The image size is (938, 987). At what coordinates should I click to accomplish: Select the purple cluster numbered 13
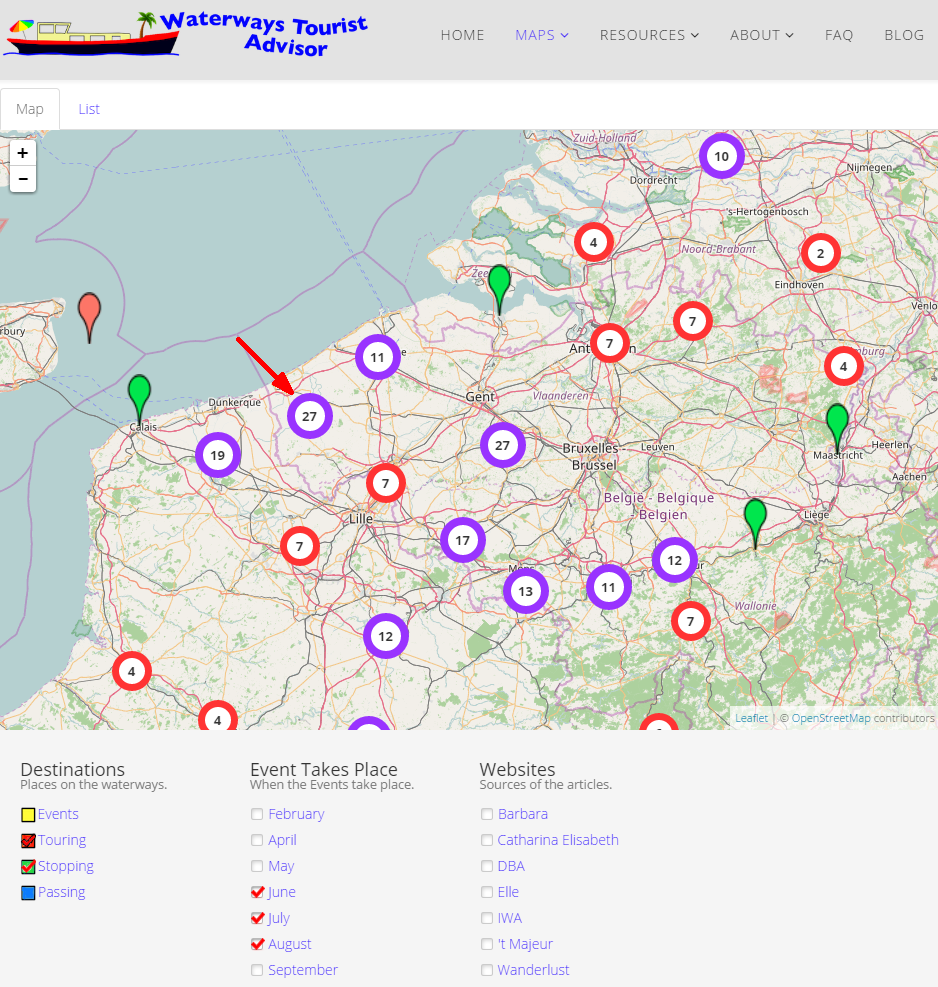[525, 591]
